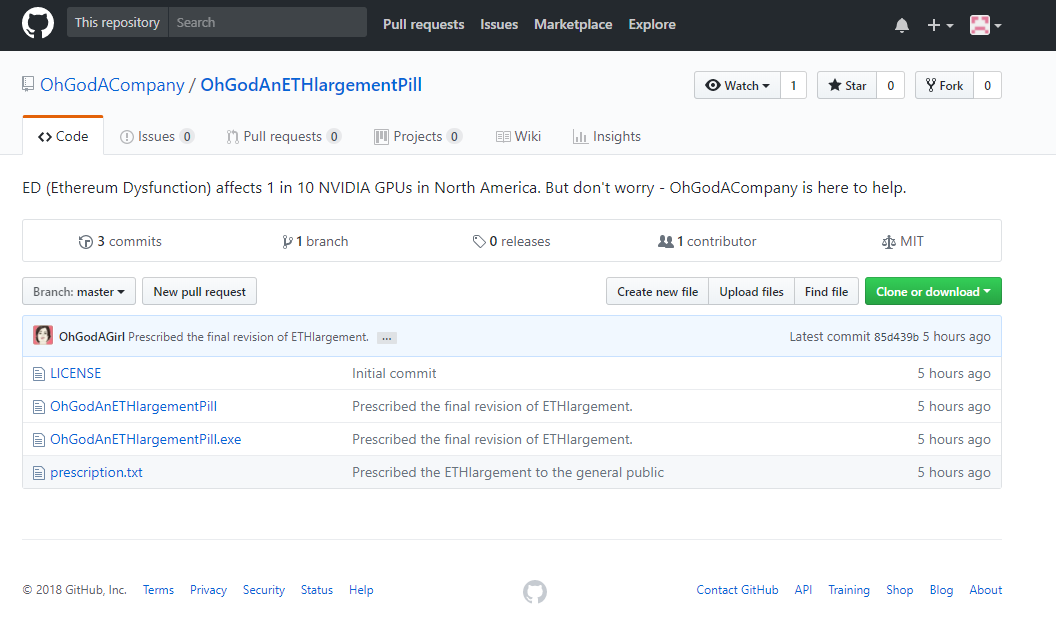
Task: Click Create new file
Action: coord(657,292)
